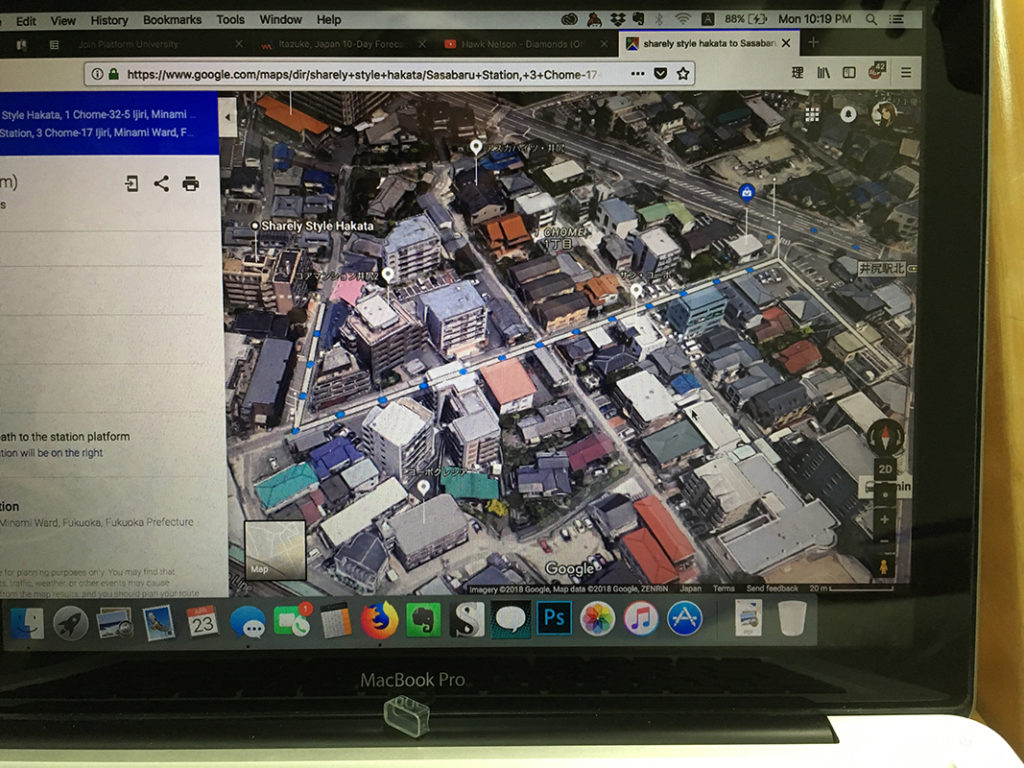Click the Adblock extension with 42 badge
This screenshot has width=1024, height=768.
click(876, 71)
